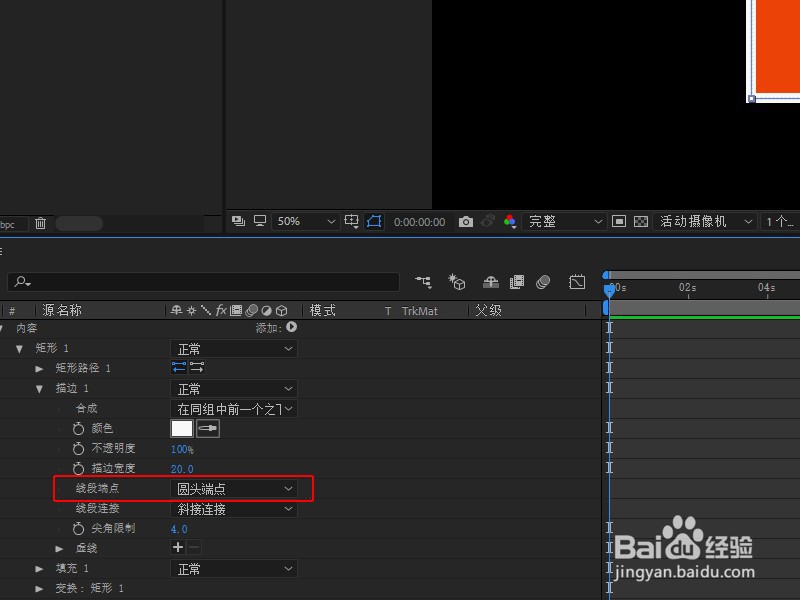800x600 pixels.
Task: Click the shy switch column header icon
Action: tap(177, 310)
